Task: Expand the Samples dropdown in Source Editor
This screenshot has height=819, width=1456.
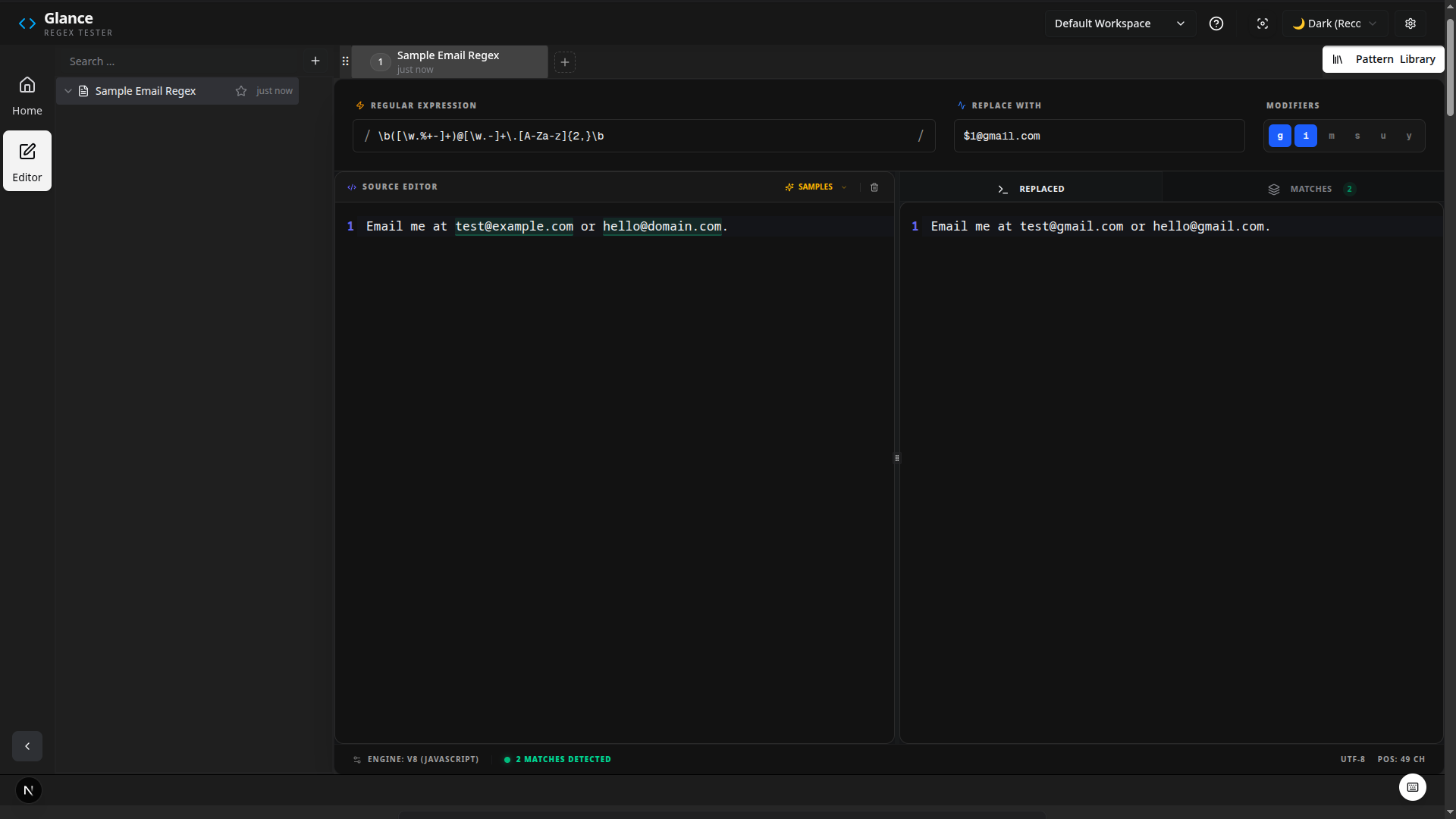Action: click(815, 187)
